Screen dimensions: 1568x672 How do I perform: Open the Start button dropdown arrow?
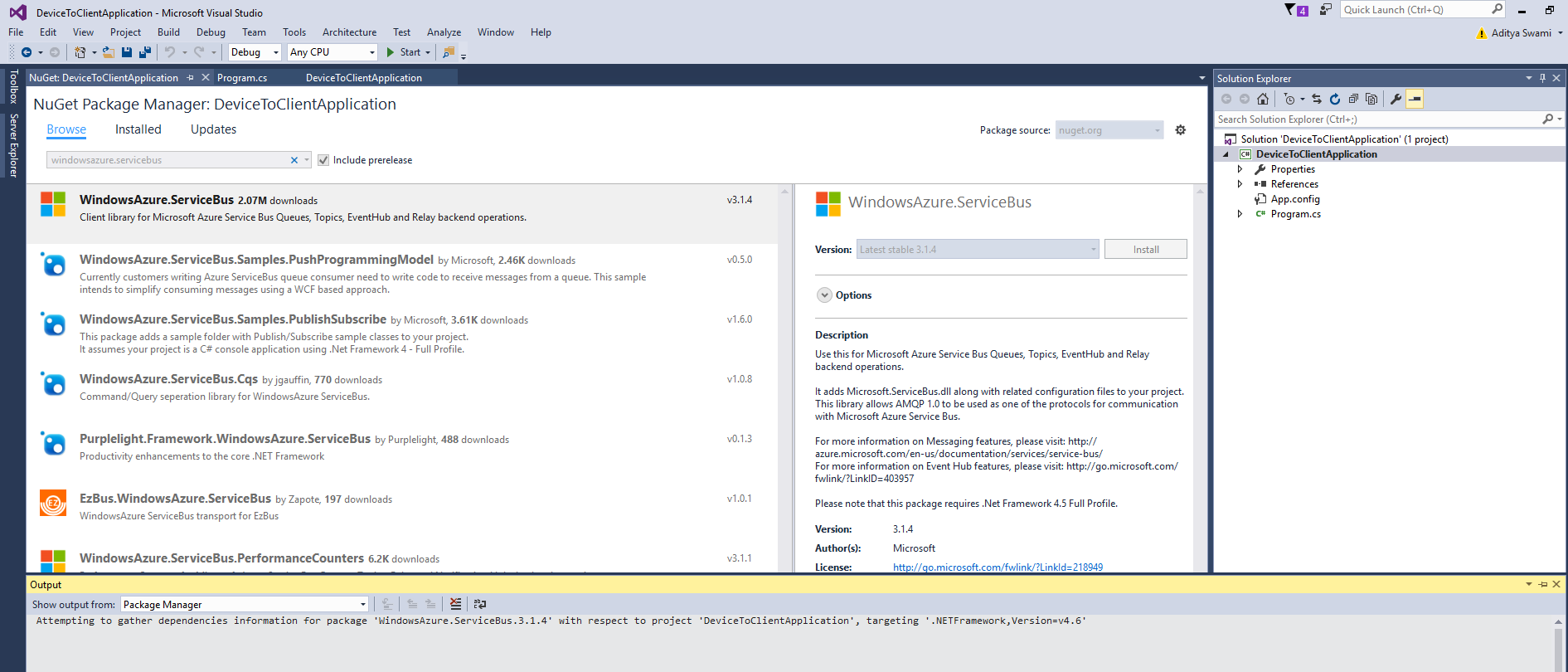coord(428,52)
